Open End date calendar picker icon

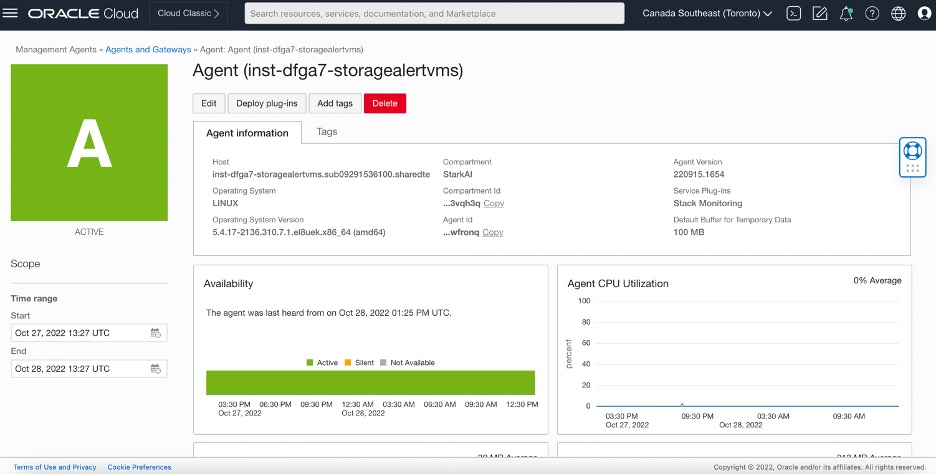tap(156, 369)
